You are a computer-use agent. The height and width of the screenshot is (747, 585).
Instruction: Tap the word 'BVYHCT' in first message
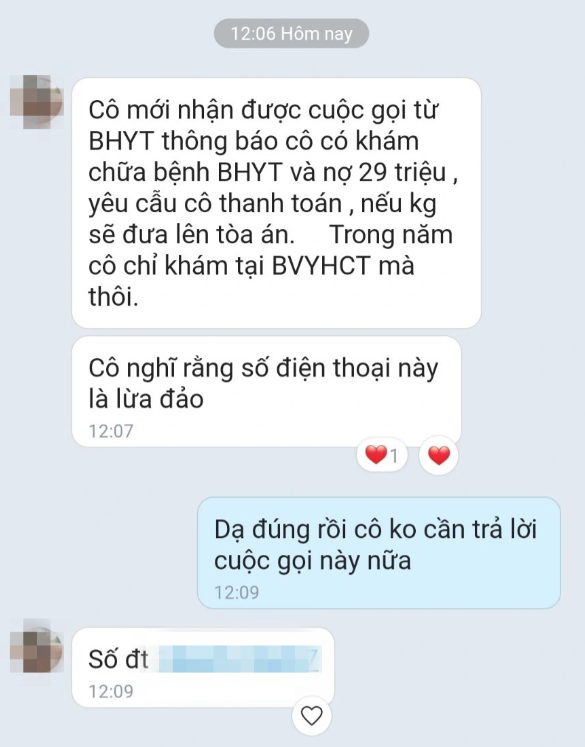click(x=321, y=265)
